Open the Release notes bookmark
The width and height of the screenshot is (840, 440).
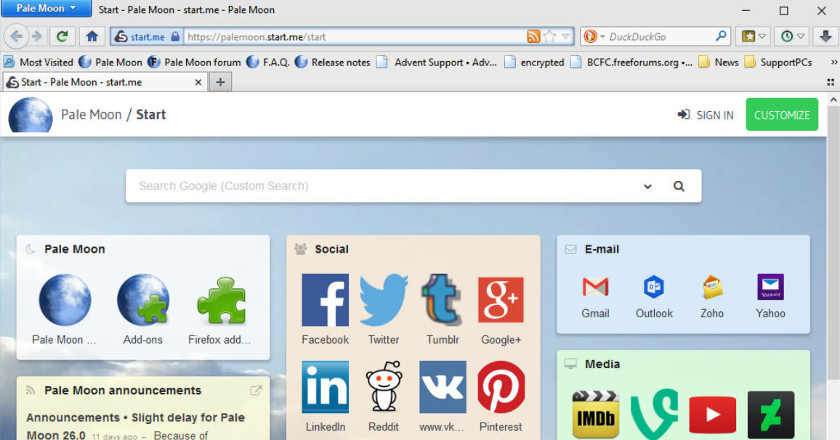pos(333,62)
